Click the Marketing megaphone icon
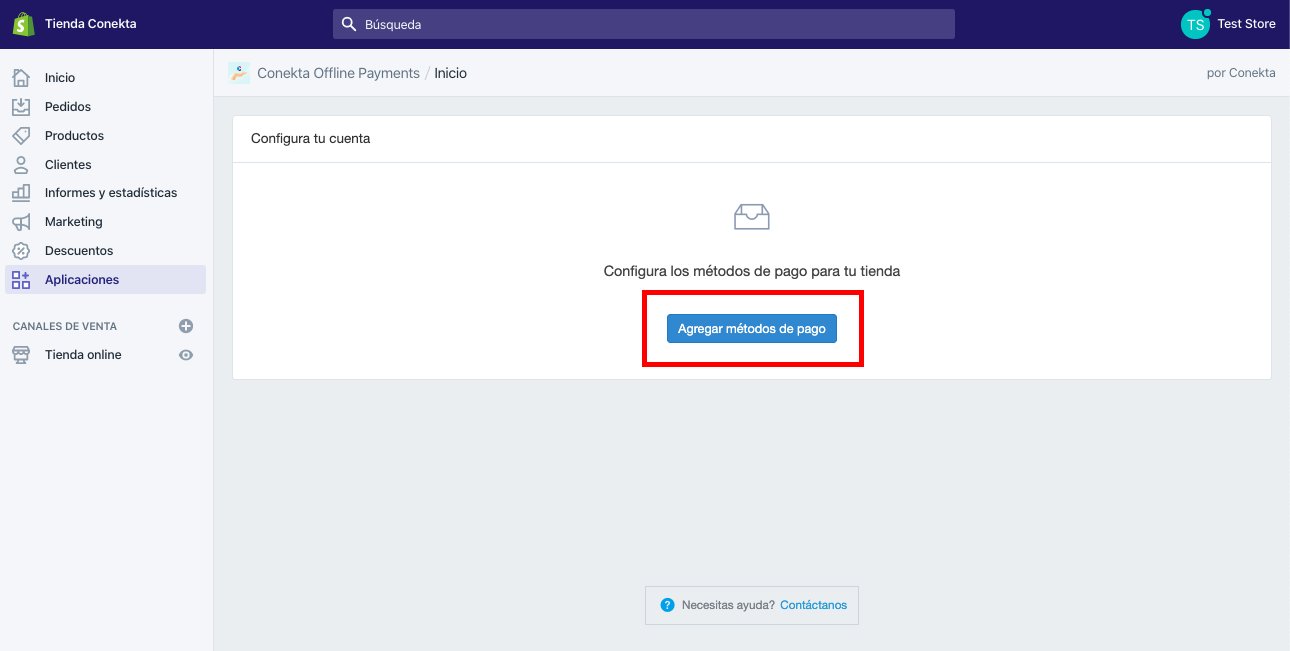The height and width of the screenshot is (651, 1290). tap(21, 221)
